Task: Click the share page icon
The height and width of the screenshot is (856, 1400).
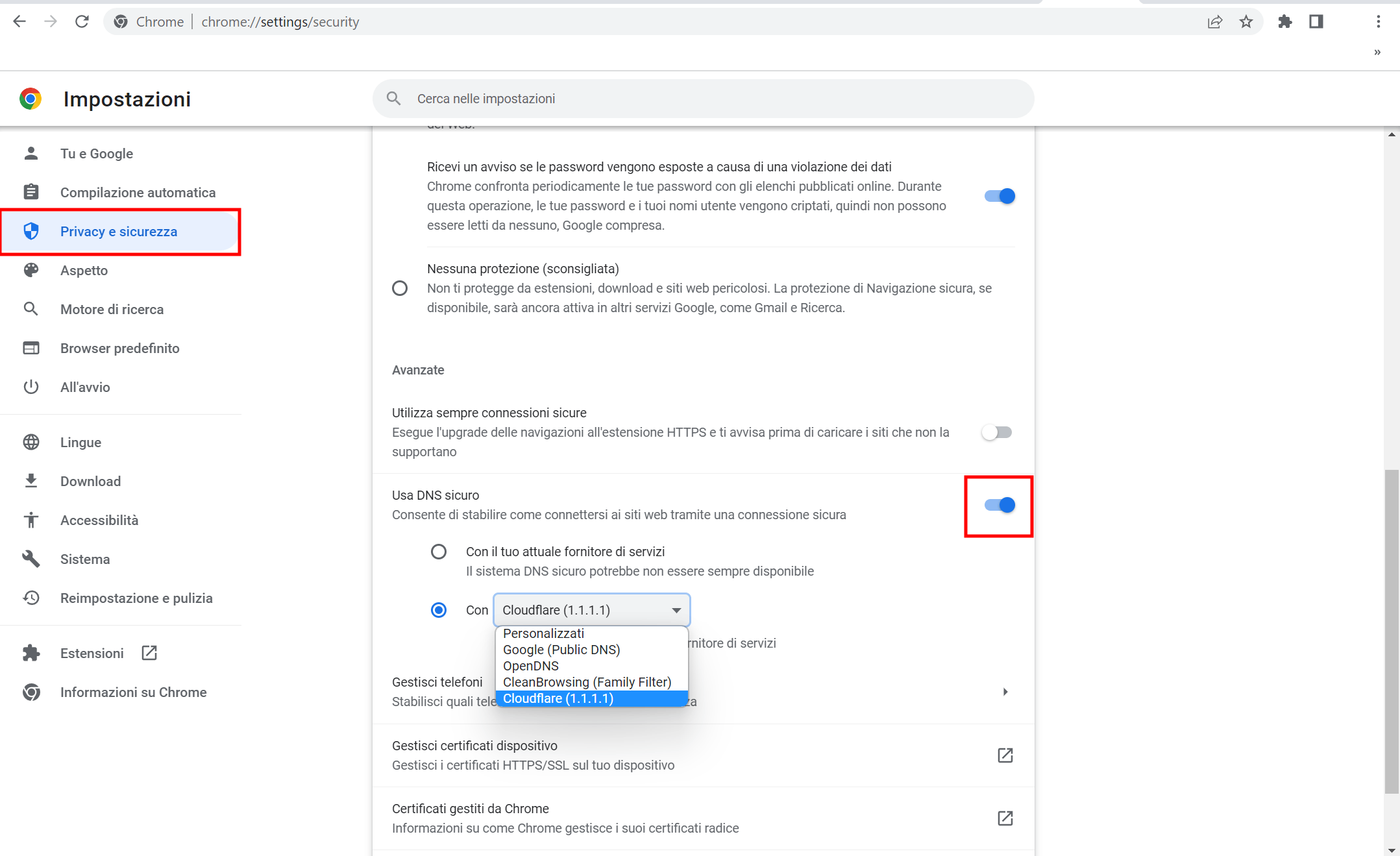Action: click(1214, 21)
